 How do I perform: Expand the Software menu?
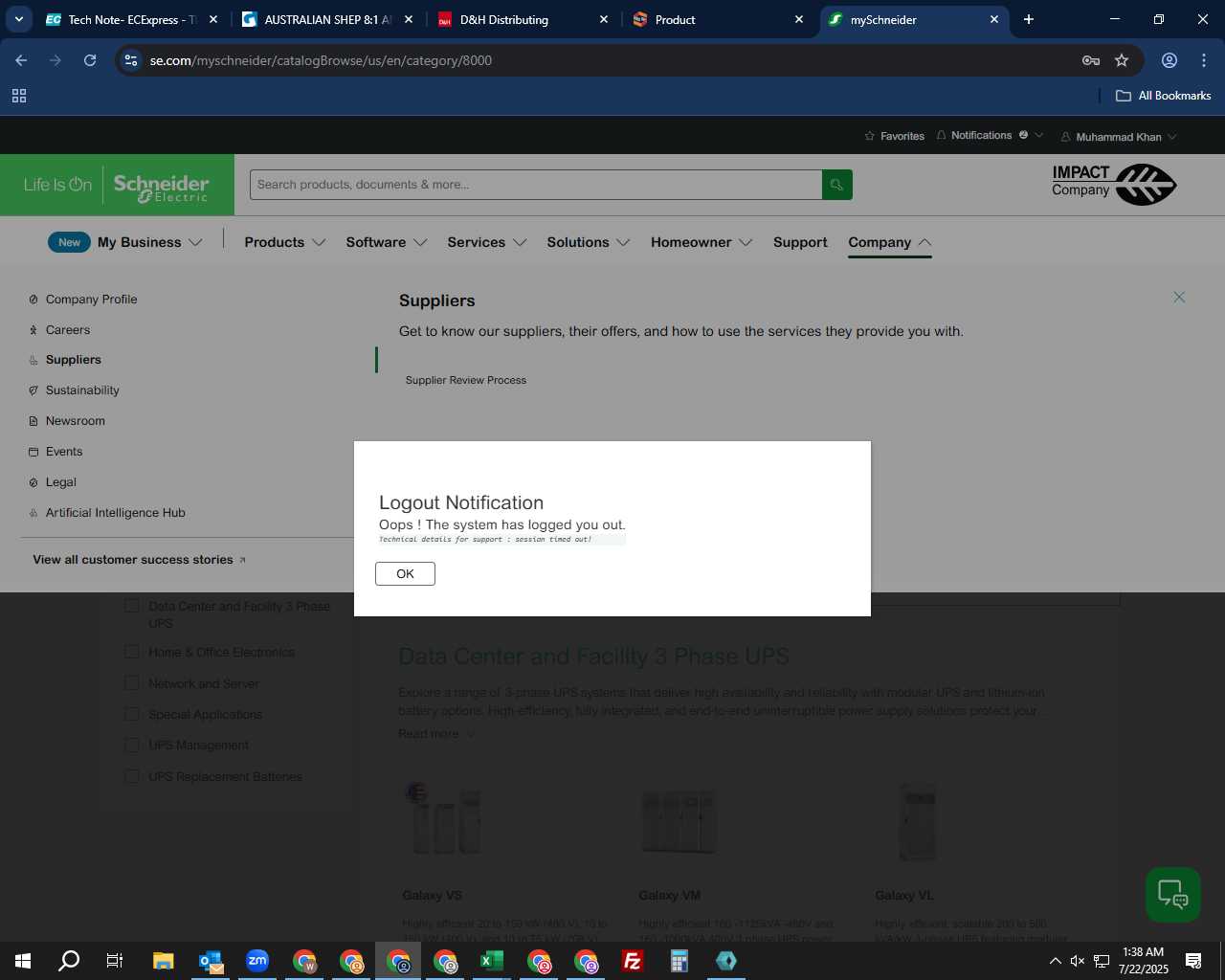tap(387, 242)
